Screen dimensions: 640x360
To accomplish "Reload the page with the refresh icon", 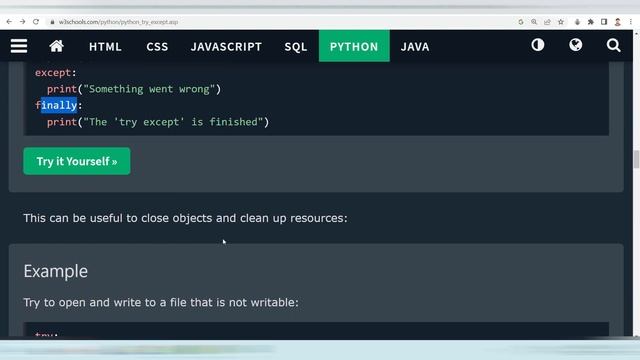I will pos(36,22).
